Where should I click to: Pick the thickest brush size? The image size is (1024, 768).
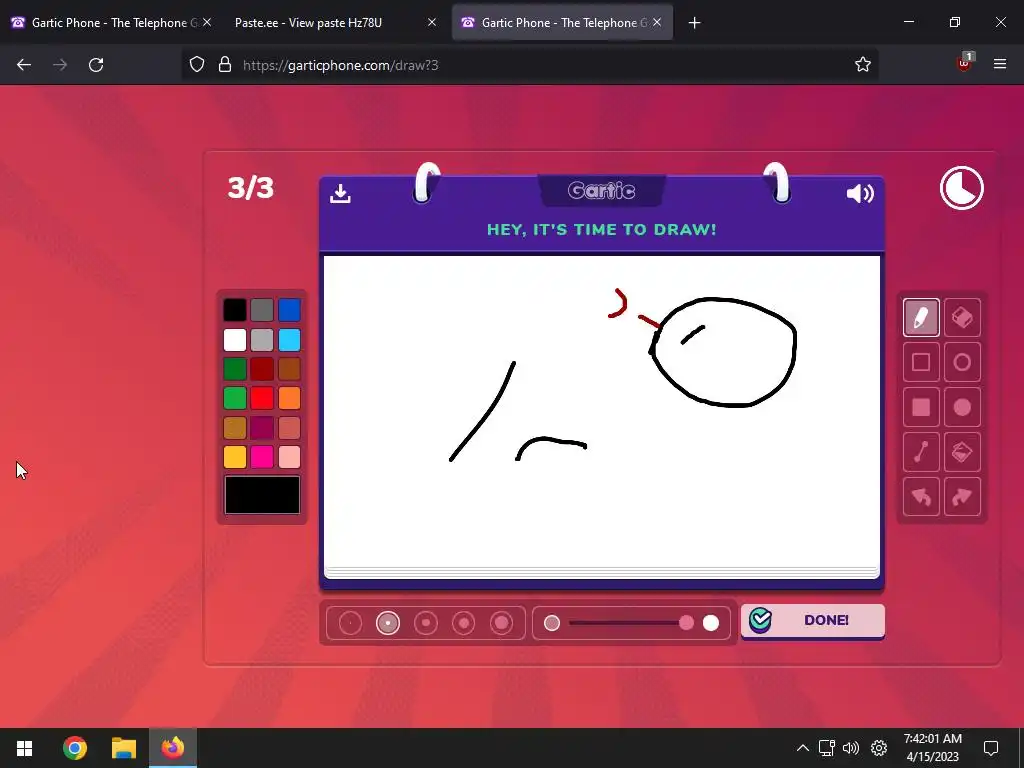pyautogui.click(x=502, y=623)
